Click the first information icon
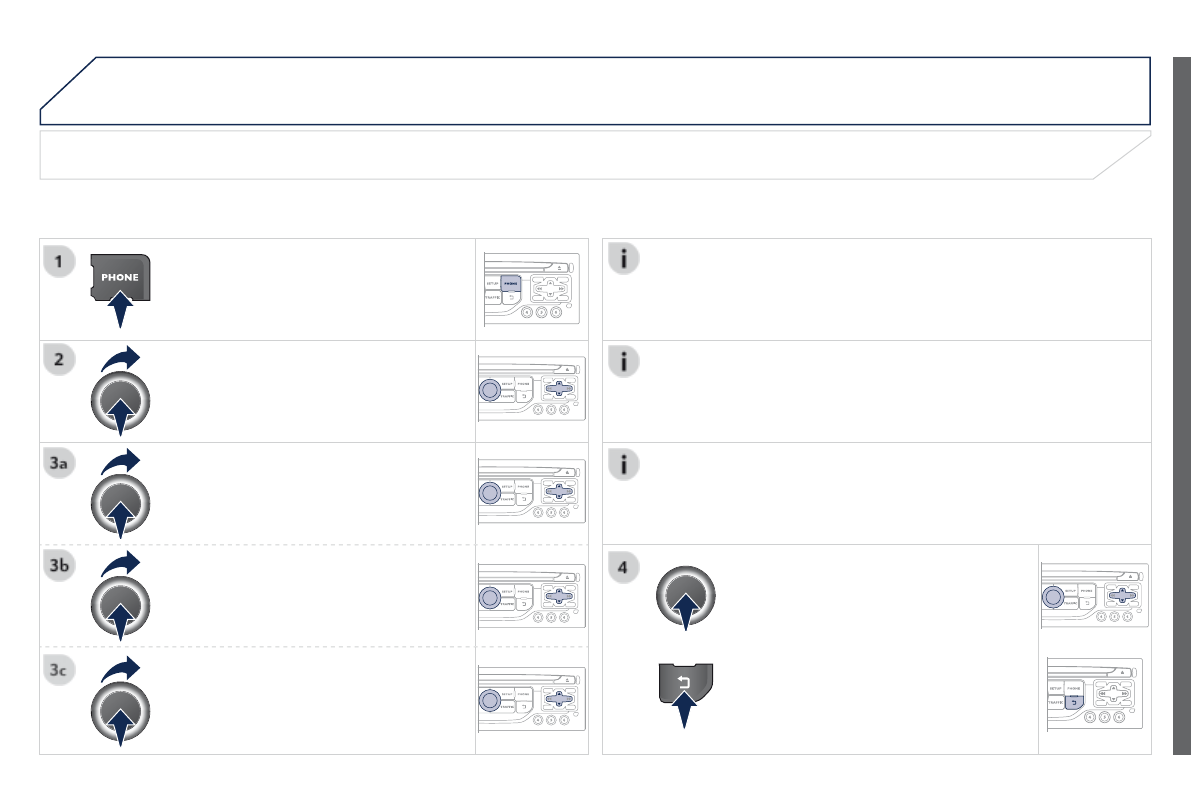 624,259
